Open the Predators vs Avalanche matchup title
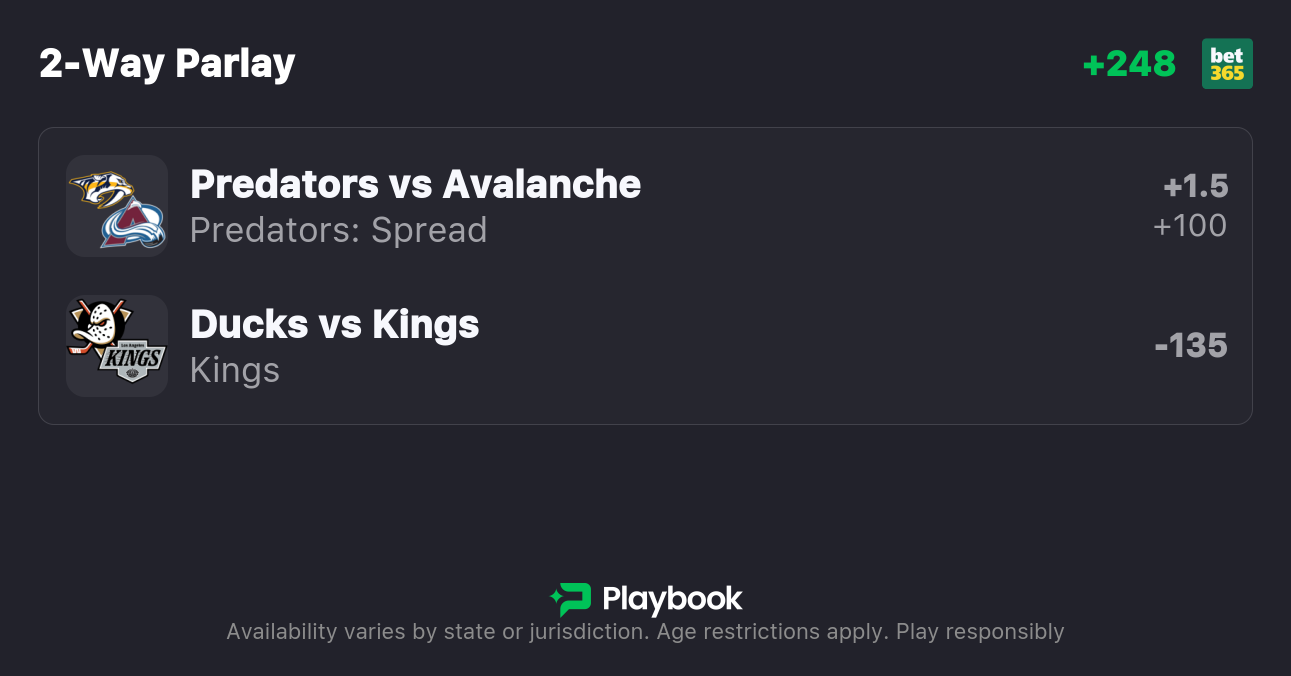The image size is (1291, 676). pyautogui.click(x=415, y=184)
